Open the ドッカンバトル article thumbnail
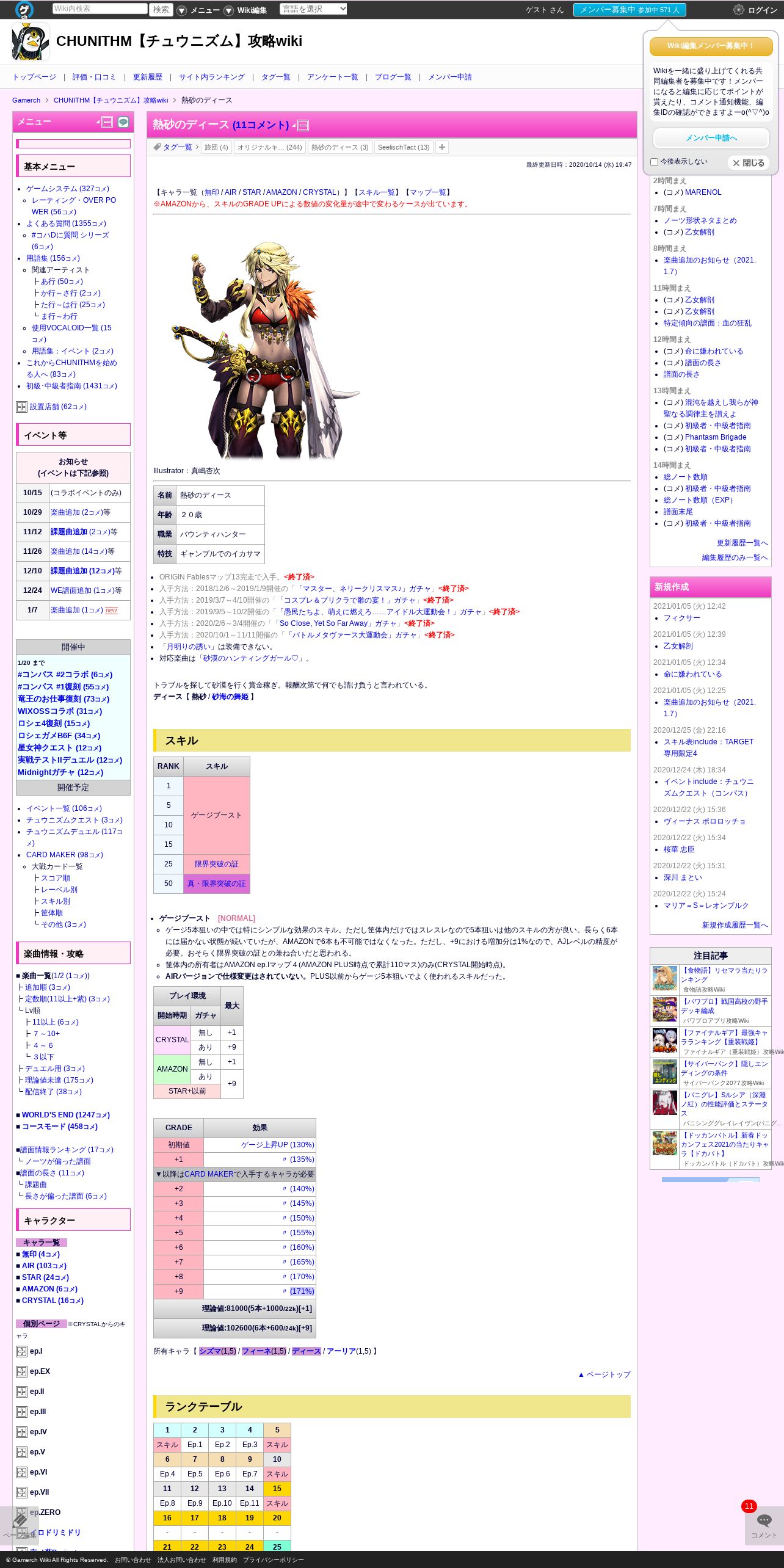 point(665,1144)
